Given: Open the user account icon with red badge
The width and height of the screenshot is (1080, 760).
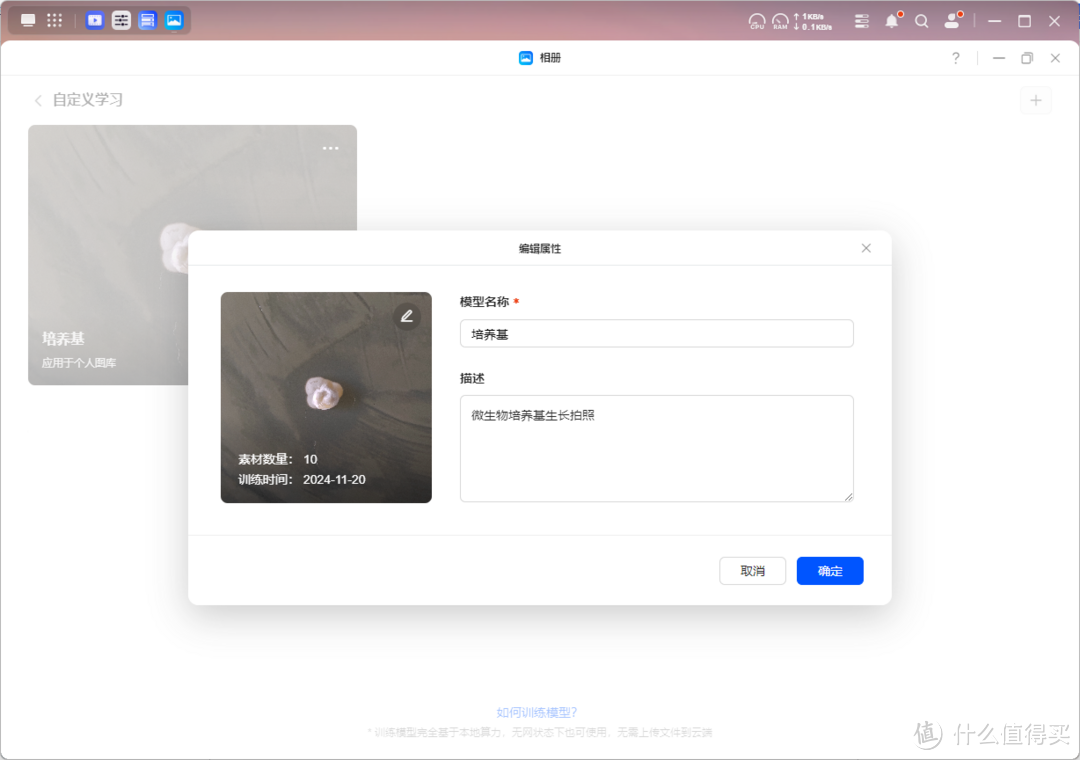Looking at the screenshot, I should (x=952, y=20).
